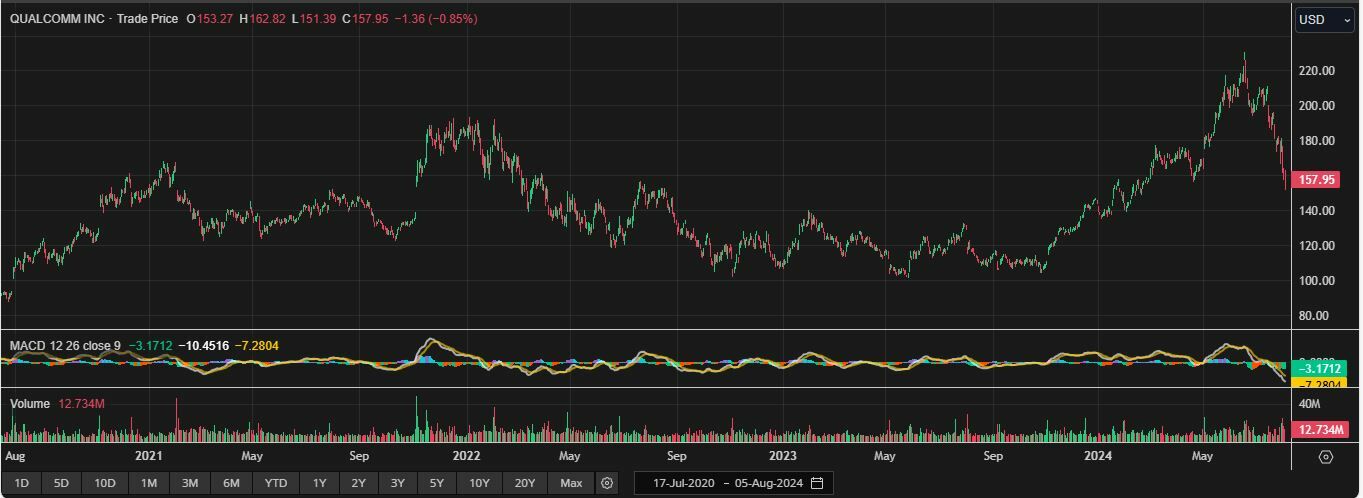Switch to 2Y time range

pos(359,483)
